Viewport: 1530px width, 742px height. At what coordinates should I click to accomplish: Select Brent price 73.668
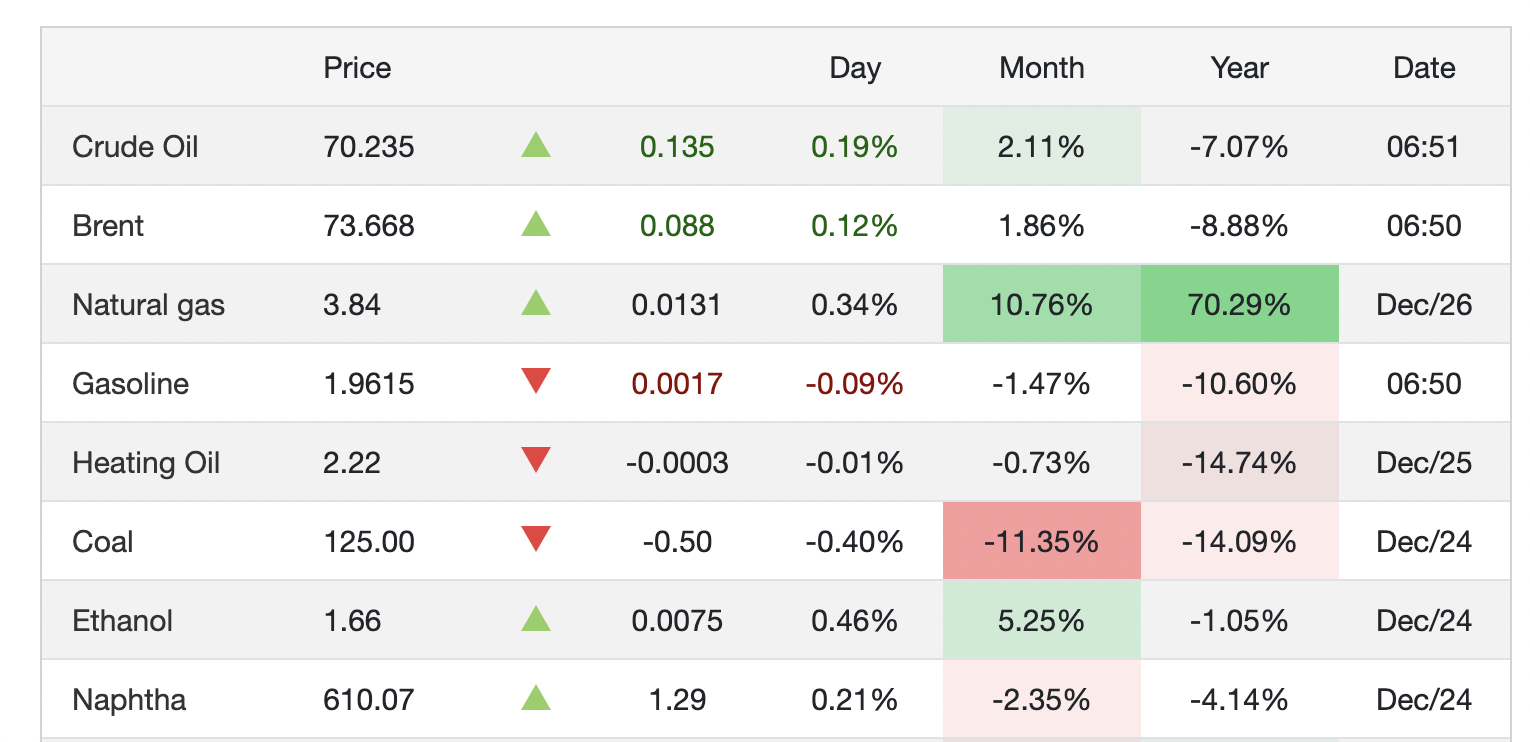(369, 226)
